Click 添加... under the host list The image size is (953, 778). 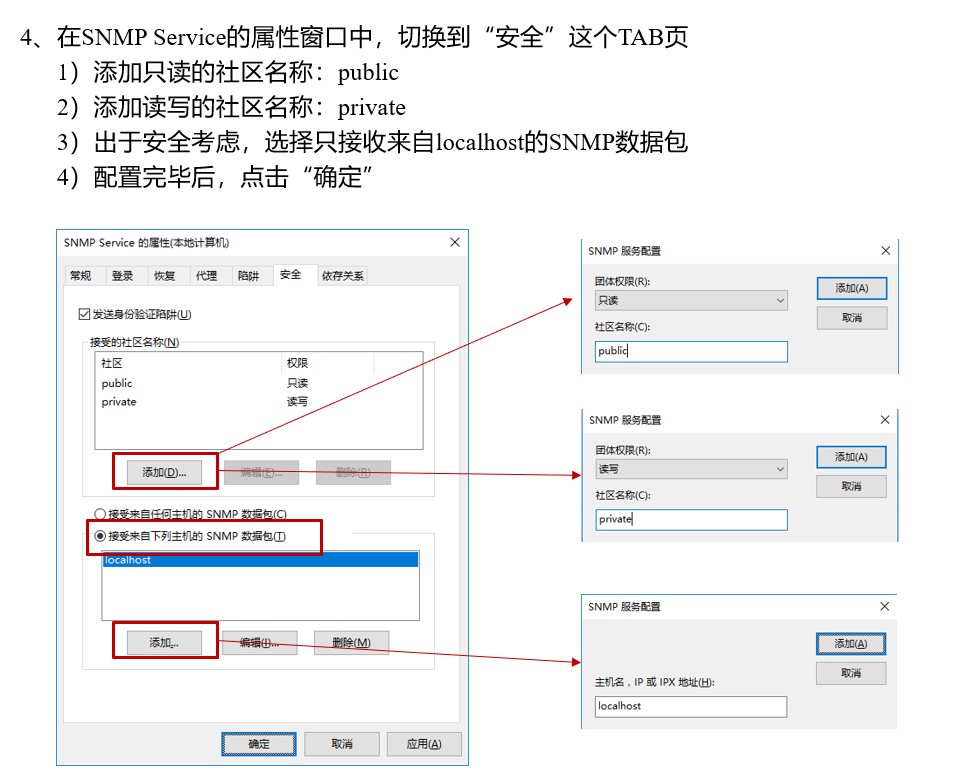tap(164, 642)
